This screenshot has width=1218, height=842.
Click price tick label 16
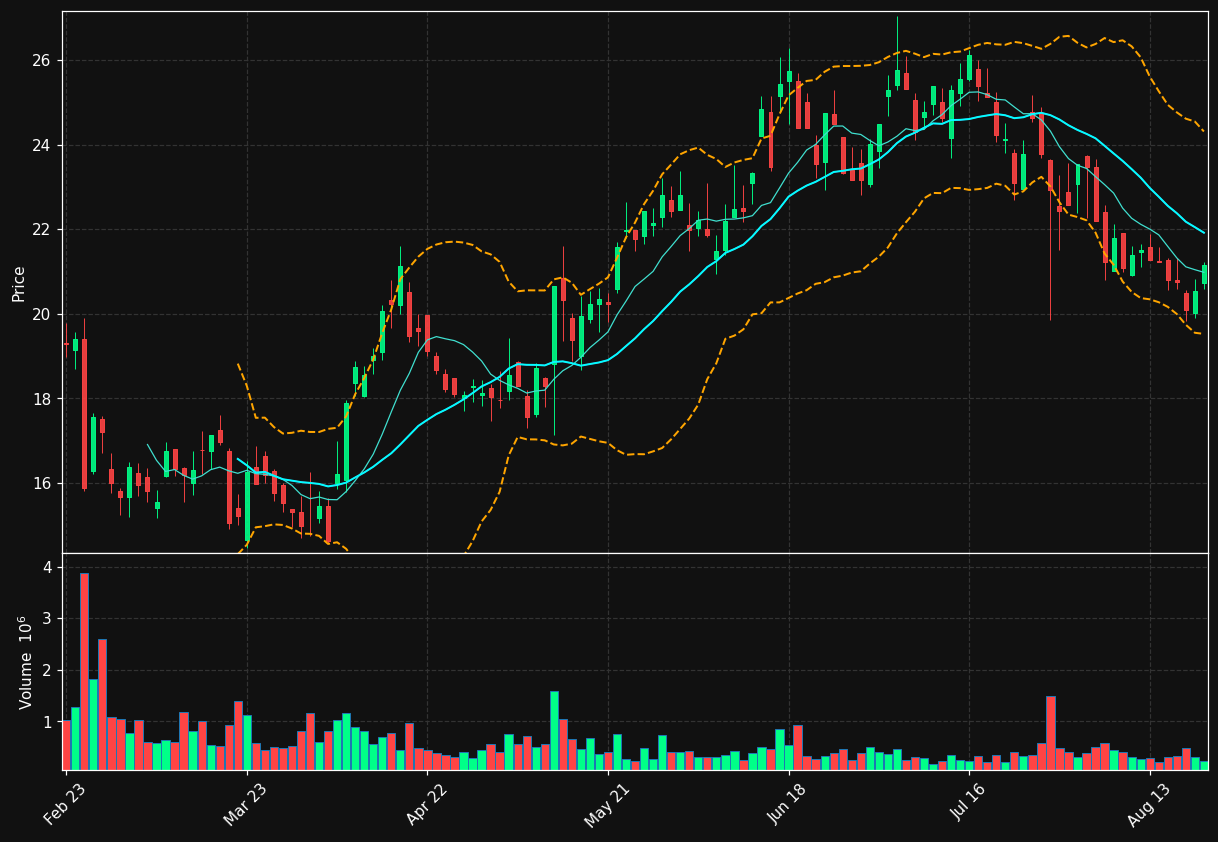(42, 484)
